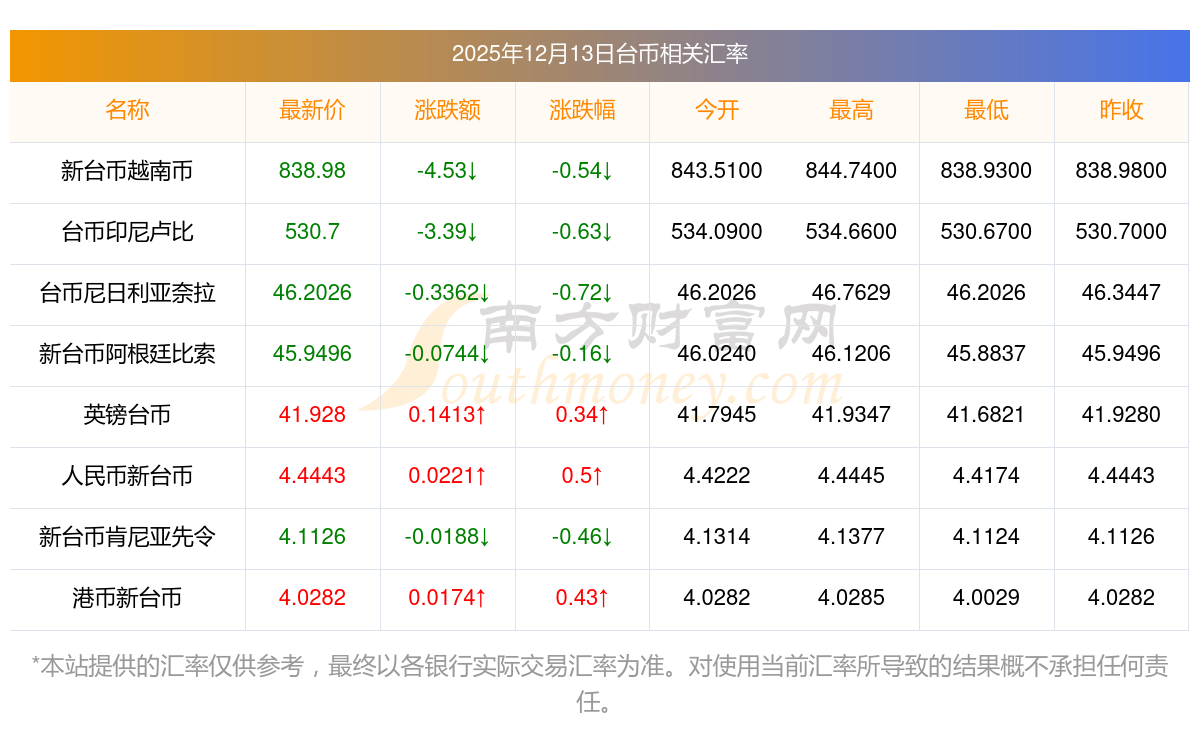Click the 今开 column header
The width and height of the screenshot is (1200, 733).
(717, 110)
